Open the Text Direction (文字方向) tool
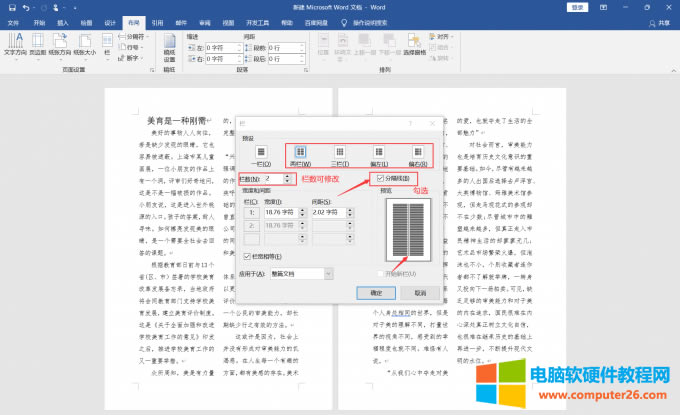 (15, 45)
